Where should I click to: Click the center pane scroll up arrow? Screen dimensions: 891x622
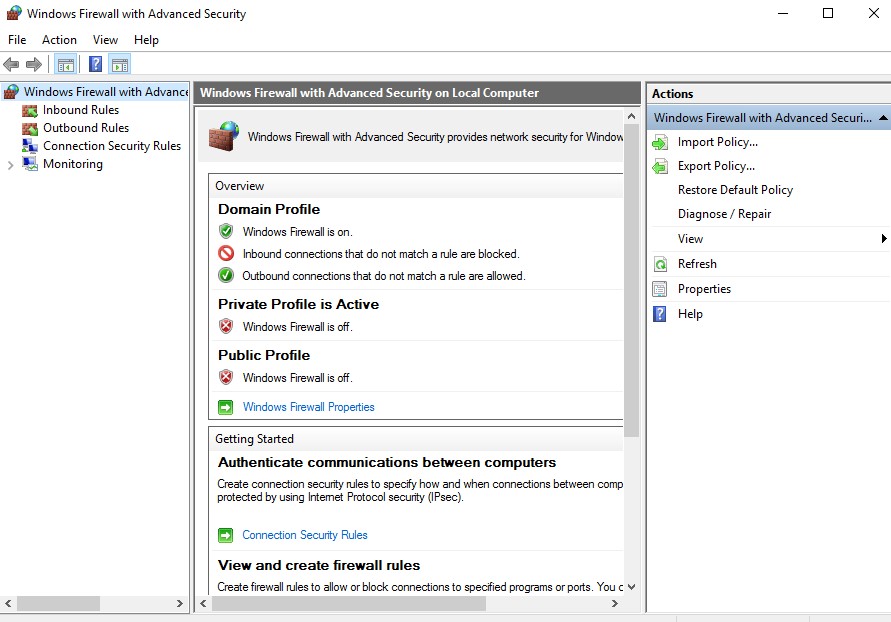[631, 116]
